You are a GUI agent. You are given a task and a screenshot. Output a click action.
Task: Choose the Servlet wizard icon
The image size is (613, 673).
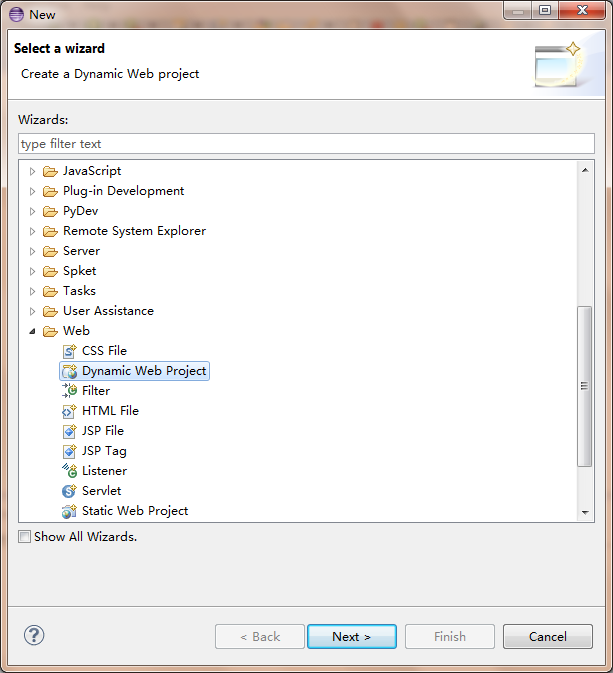69,491
